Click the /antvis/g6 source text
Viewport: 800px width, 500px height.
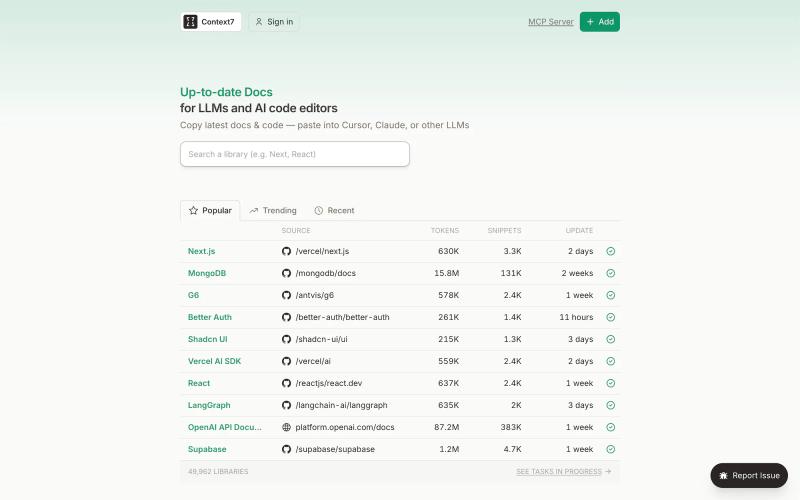(315, 295)
